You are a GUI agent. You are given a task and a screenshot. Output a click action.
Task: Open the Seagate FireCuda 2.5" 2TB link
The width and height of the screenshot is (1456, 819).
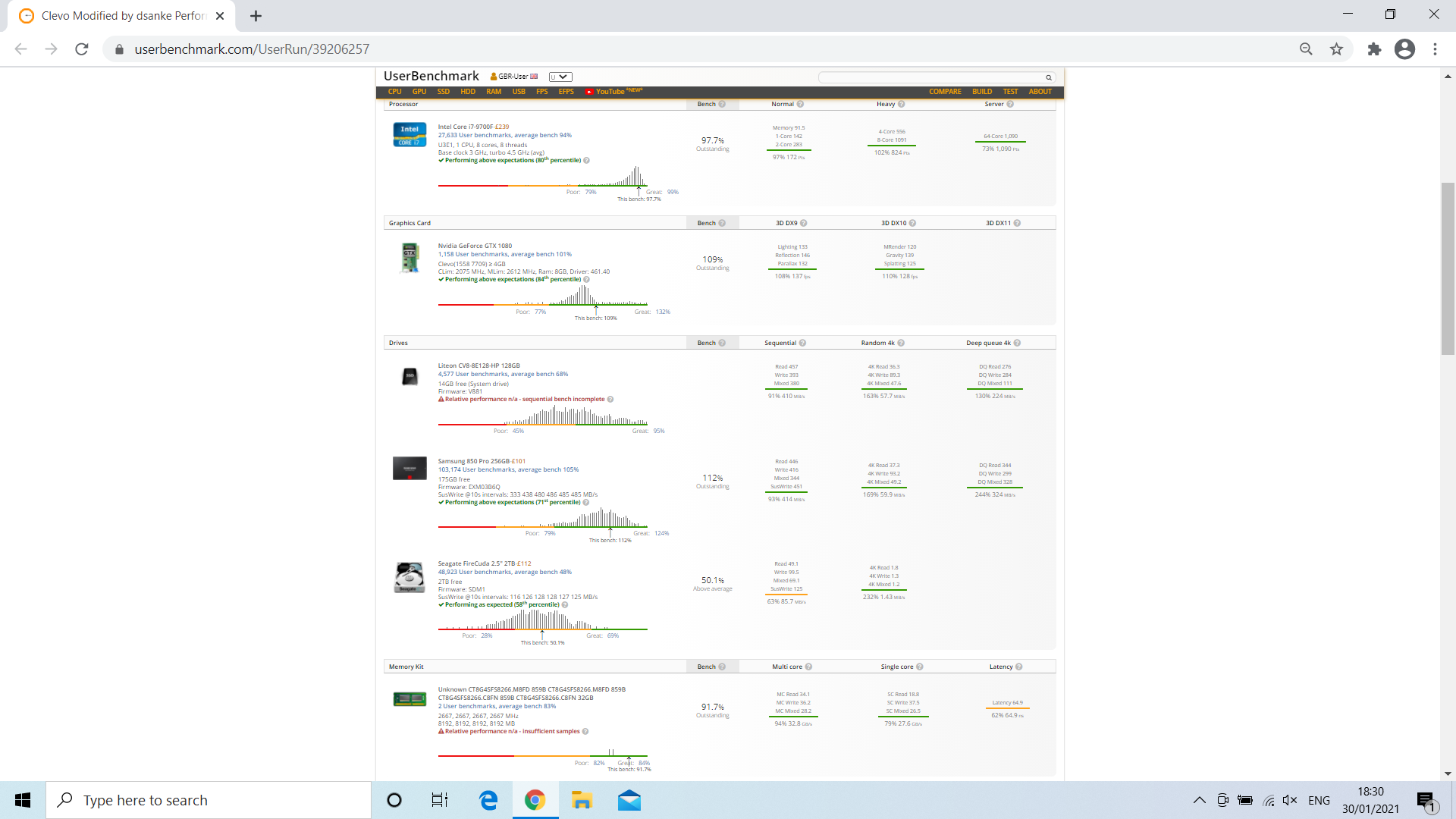point(477,564)
